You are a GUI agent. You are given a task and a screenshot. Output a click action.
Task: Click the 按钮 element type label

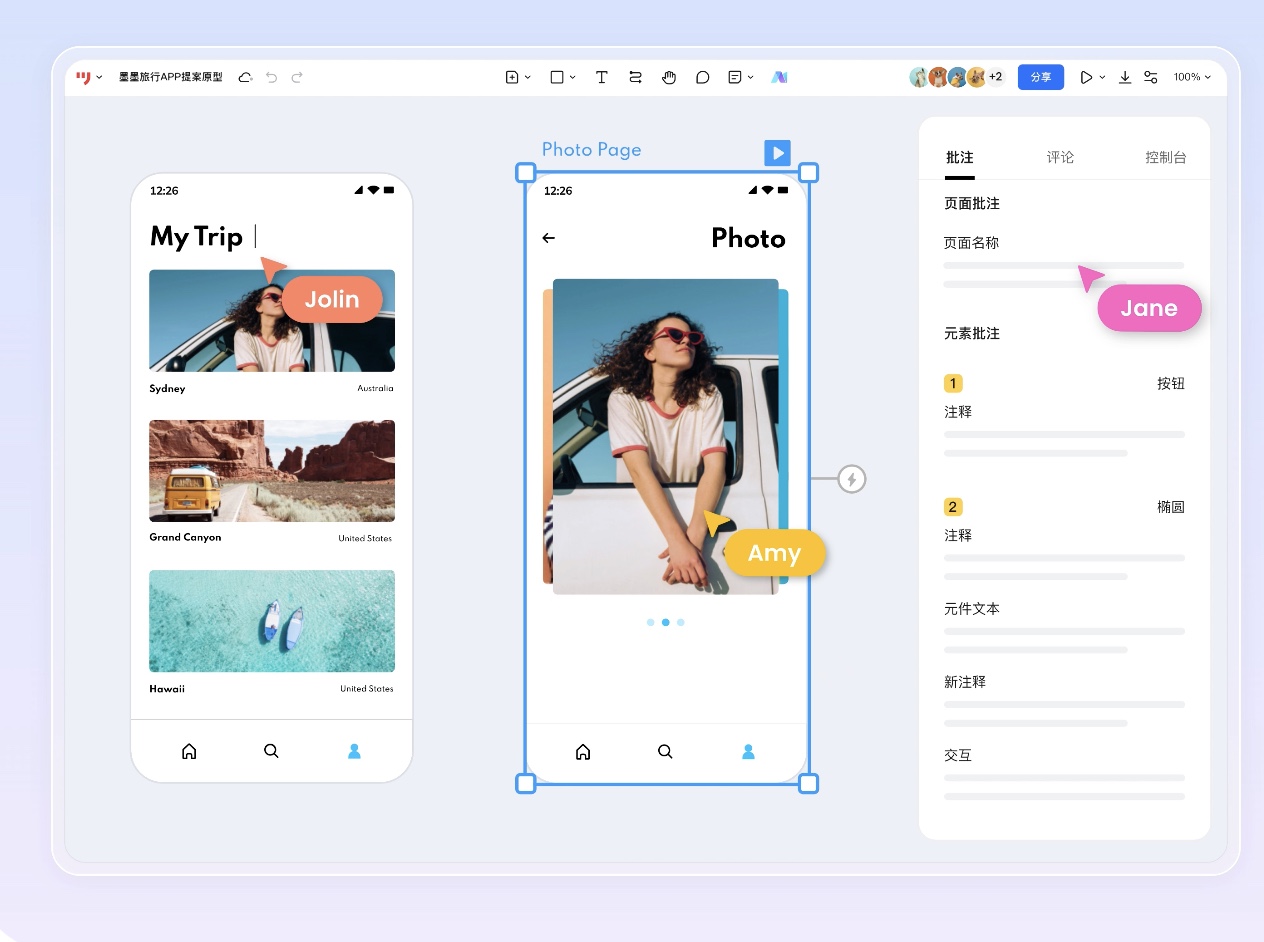[x=1171, y=383]
